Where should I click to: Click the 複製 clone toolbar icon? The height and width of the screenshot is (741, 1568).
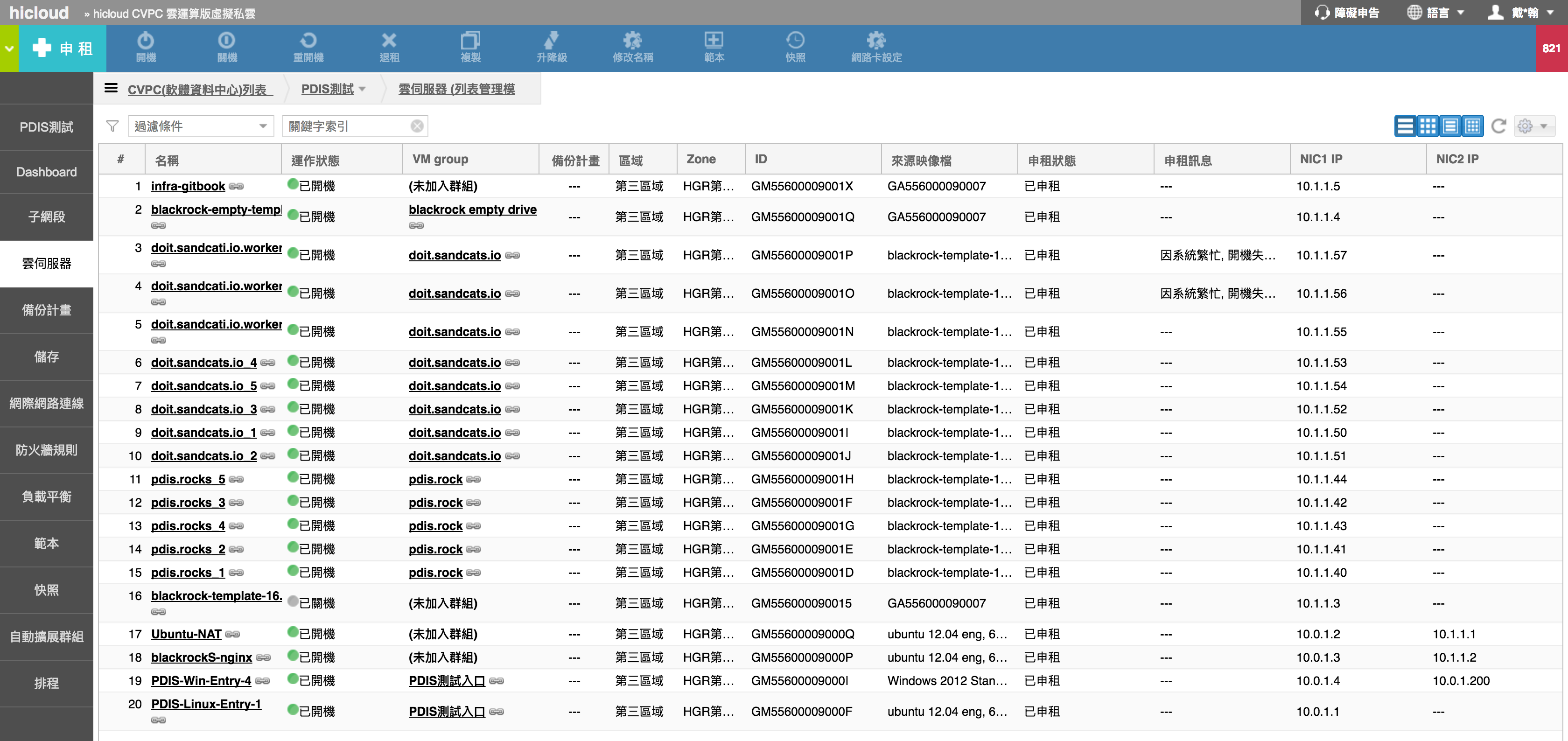[470, 47]
